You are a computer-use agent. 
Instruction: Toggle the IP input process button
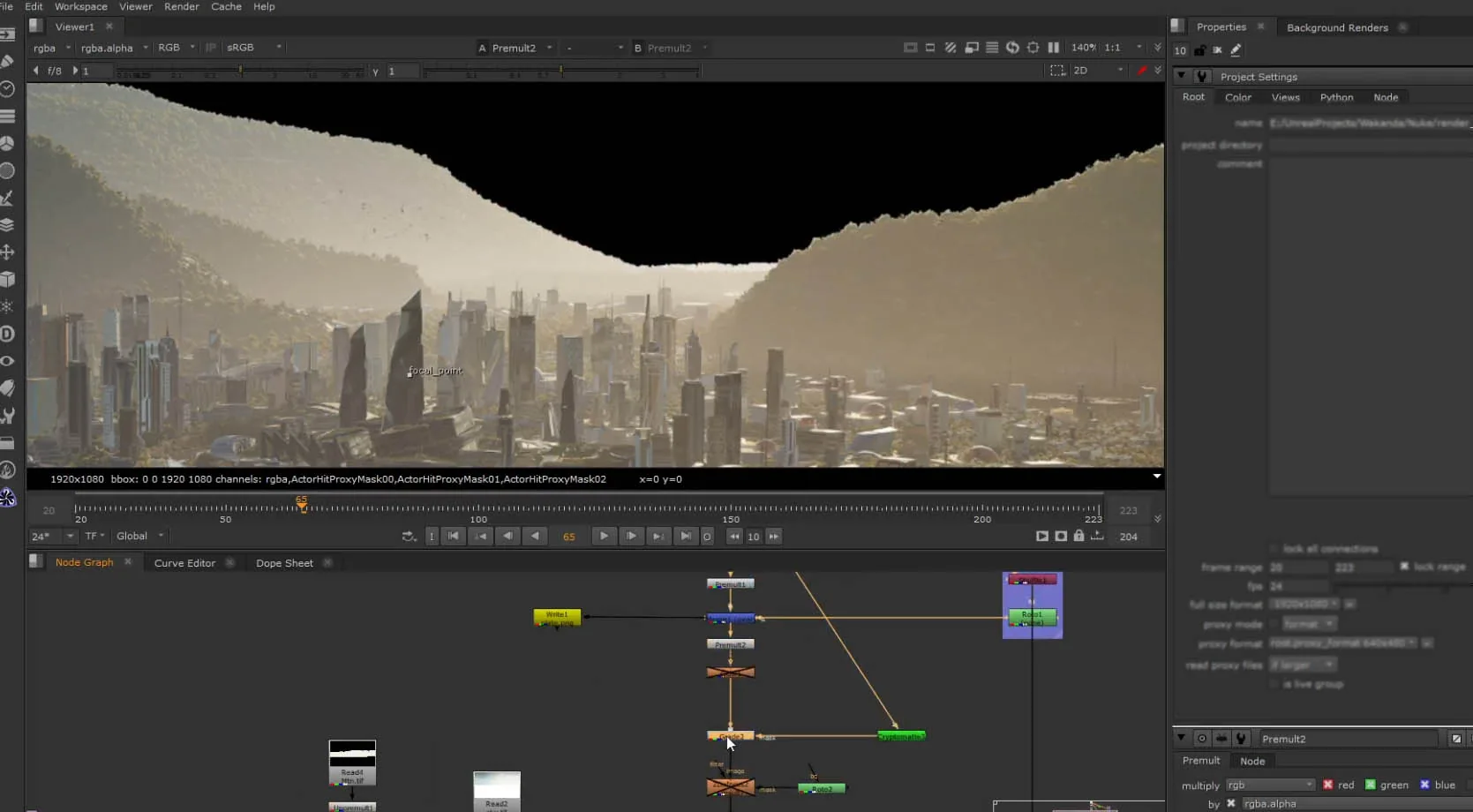coord(210,48)
